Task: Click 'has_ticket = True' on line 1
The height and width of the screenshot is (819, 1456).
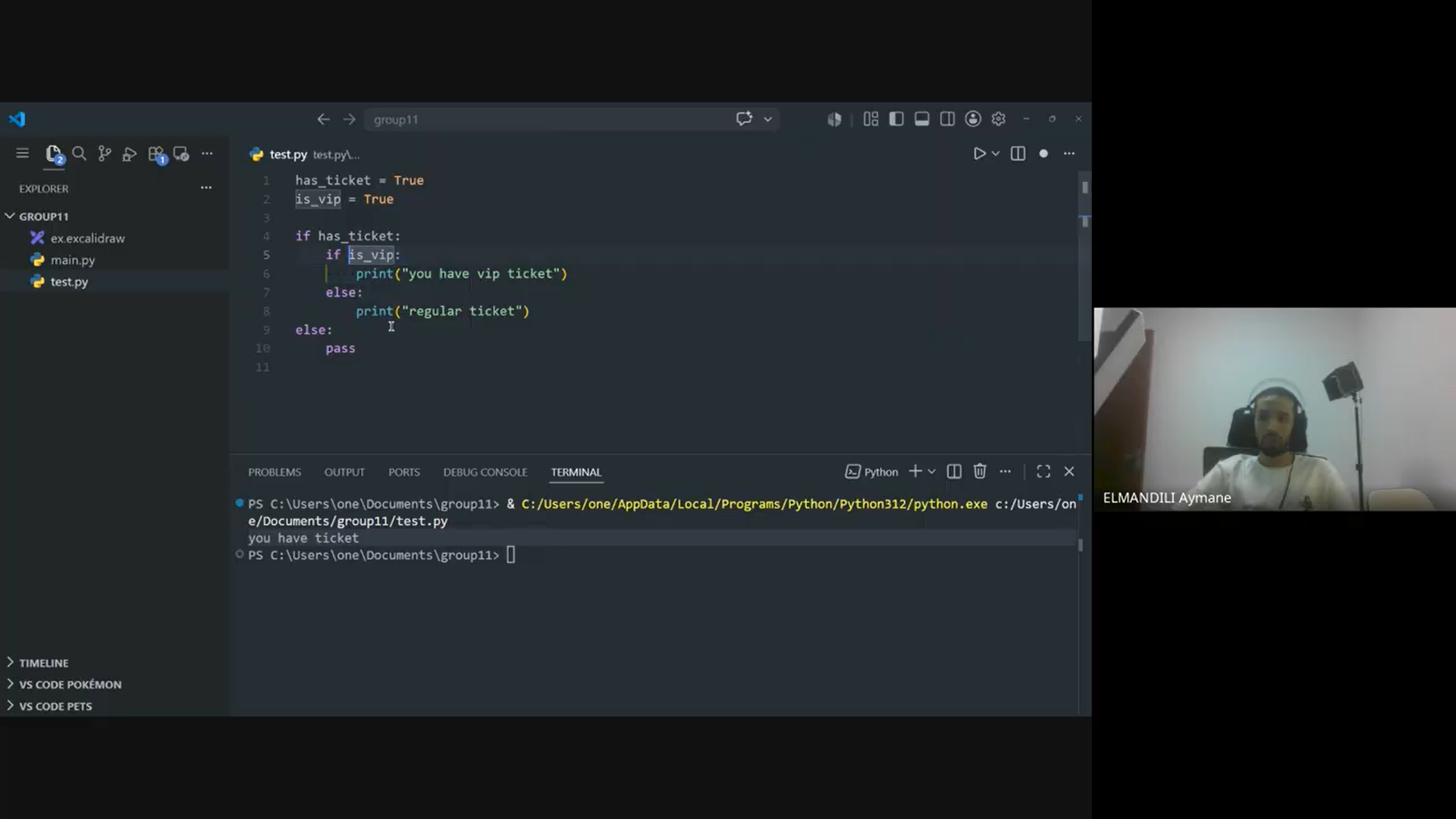Action: 359,180
